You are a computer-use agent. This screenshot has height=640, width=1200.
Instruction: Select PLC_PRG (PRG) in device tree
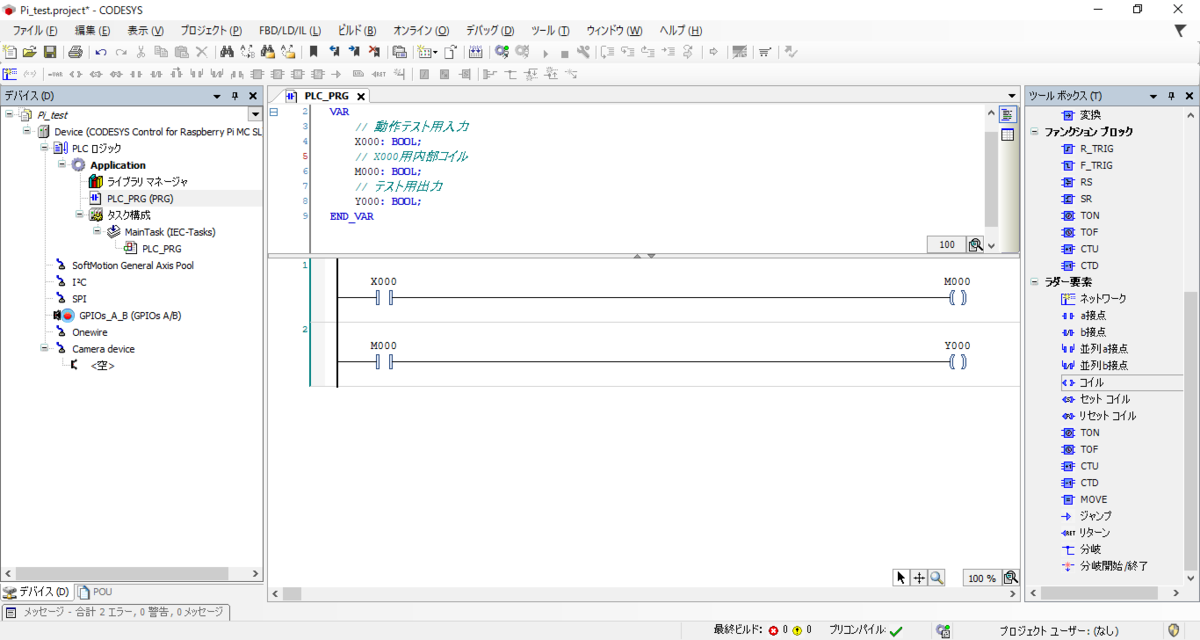(x=131, y=198)
